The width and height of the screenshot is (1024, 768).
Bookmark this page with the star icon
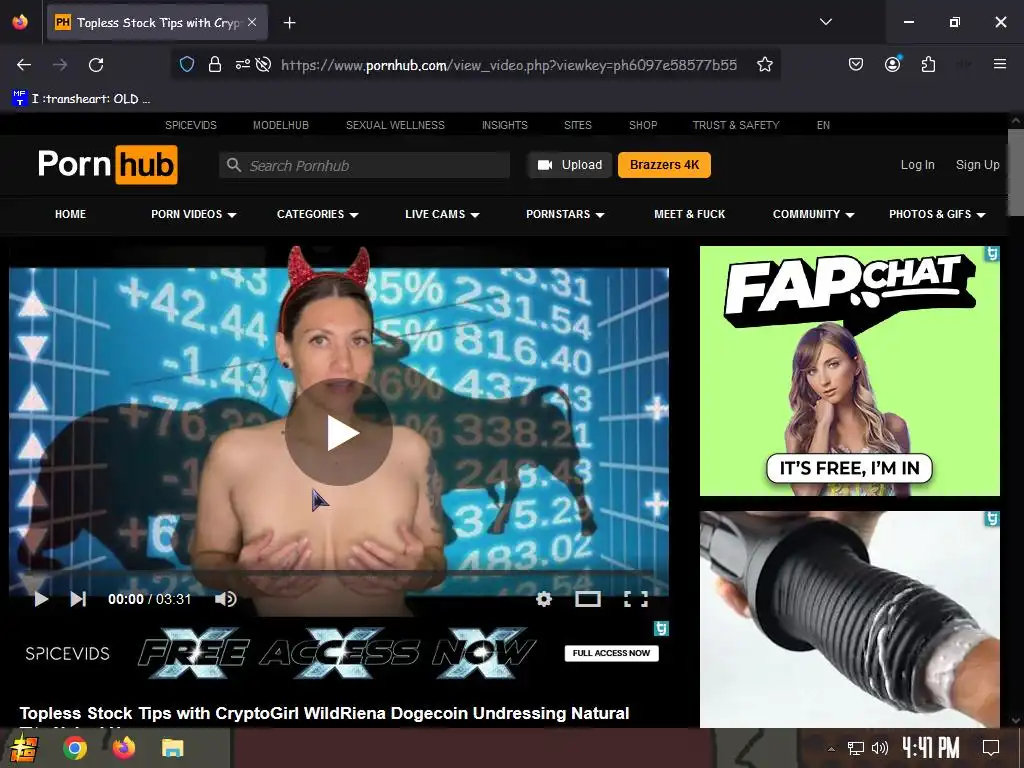[x=765, y=65]
